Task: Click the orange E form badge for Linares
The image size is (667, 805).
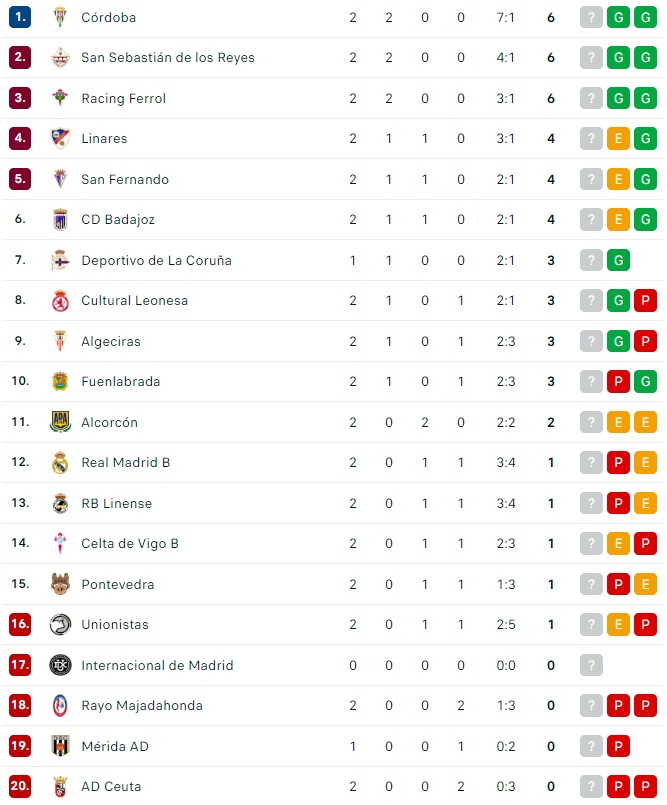Action: pos(618,138)
